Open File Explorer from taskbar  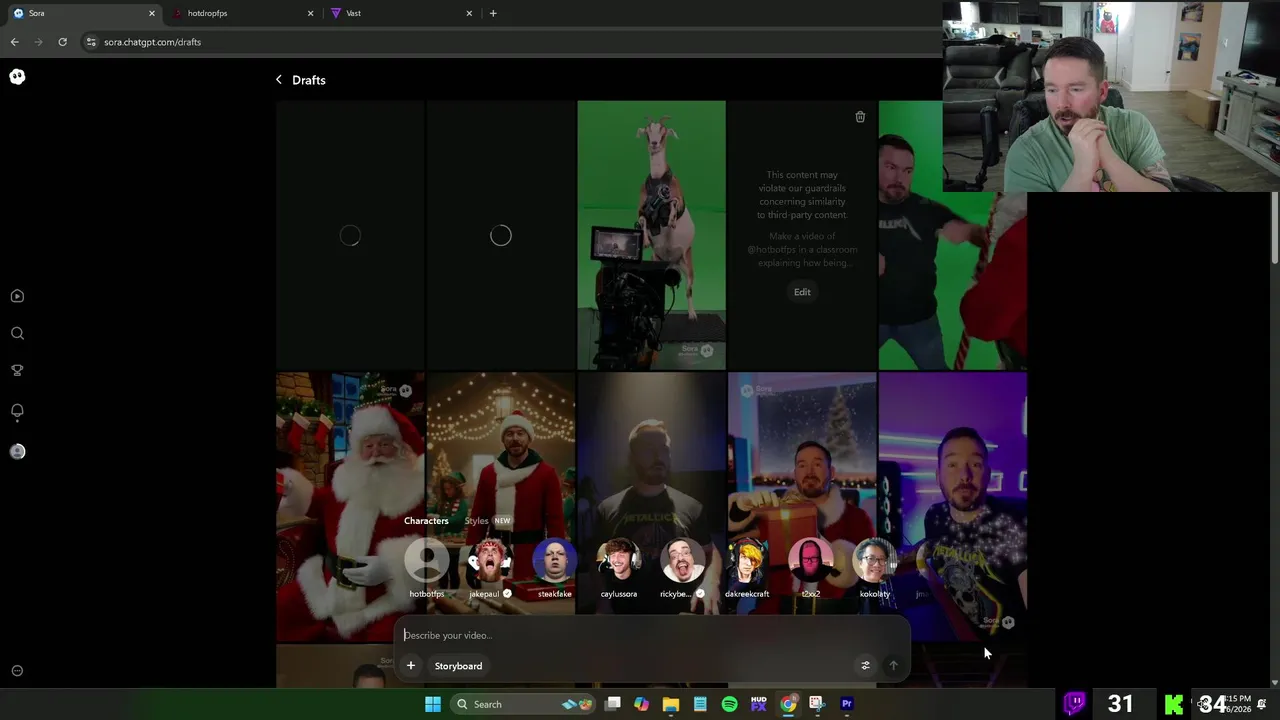(671, 704)
